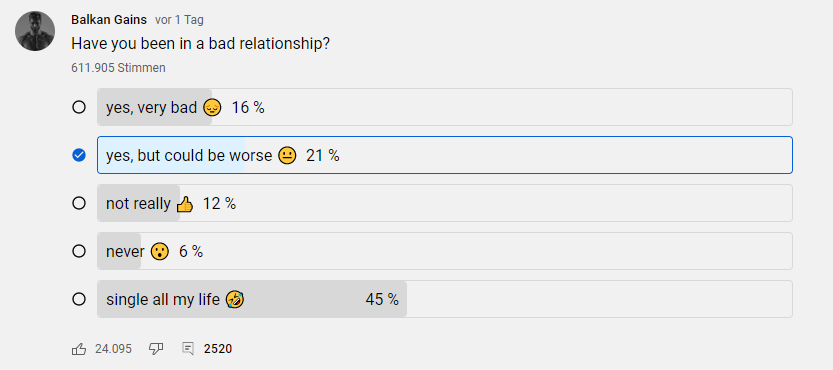Click the 'never' 6 % poll option bar
The image size is (833, 370).
click(x=445, y=251)
